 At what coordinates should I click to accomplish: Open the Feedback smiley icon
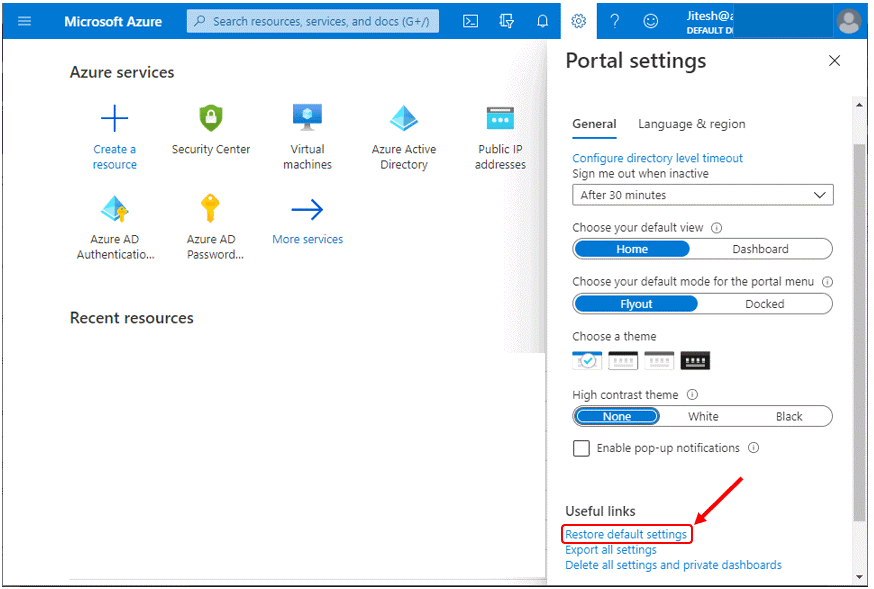point(650,21)
